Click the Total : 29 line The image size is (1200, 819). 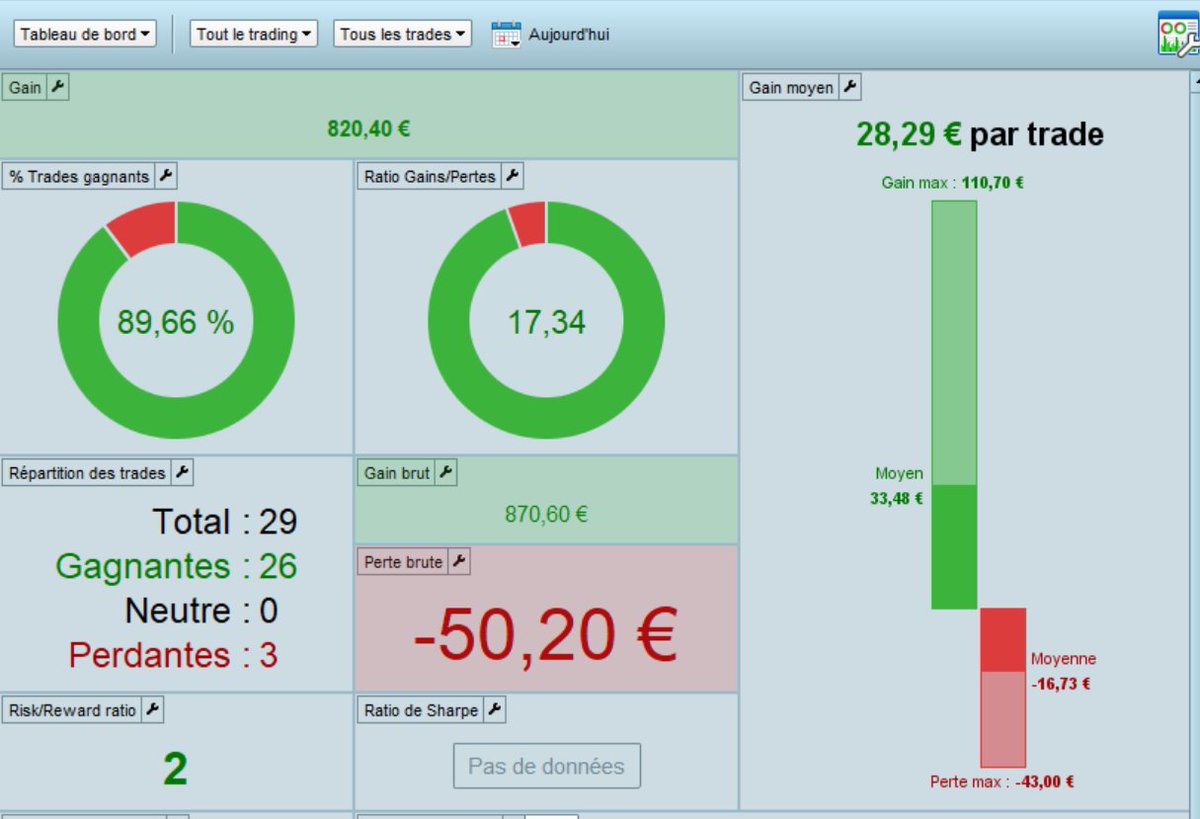point(225,522)
